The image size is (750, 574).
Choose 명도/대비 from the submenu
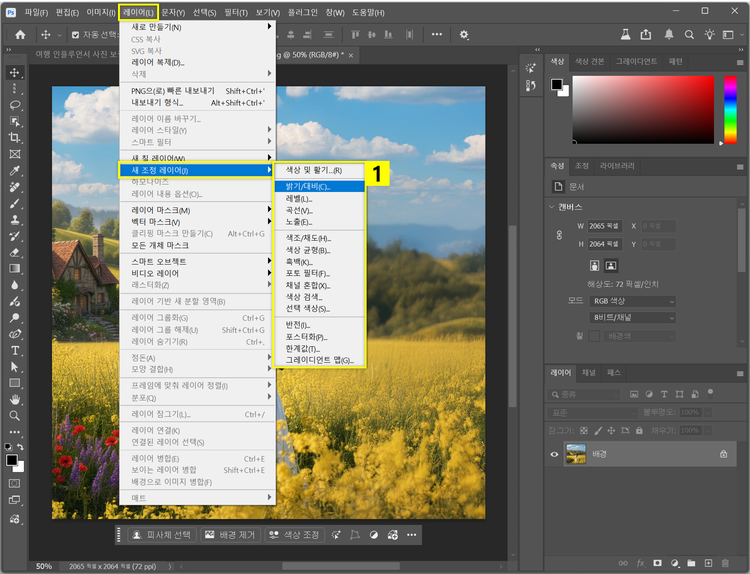[x=308, y=186]
